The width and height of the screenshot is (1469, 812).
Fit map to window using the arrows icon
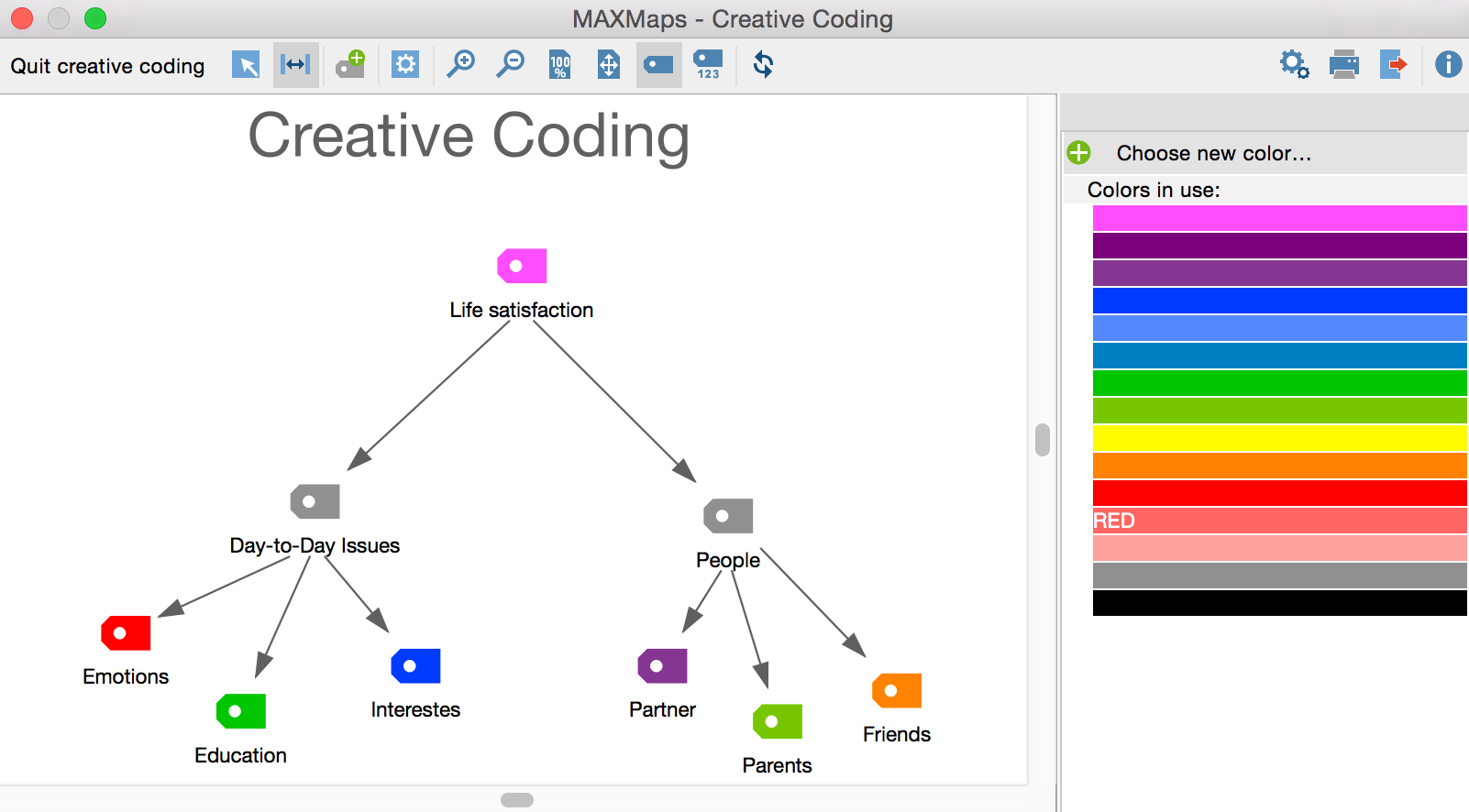click(609, 65)
